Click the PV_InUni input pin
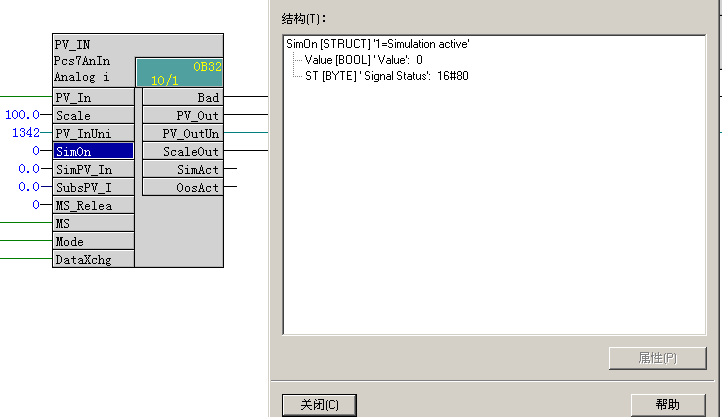 tap(92, 133)
